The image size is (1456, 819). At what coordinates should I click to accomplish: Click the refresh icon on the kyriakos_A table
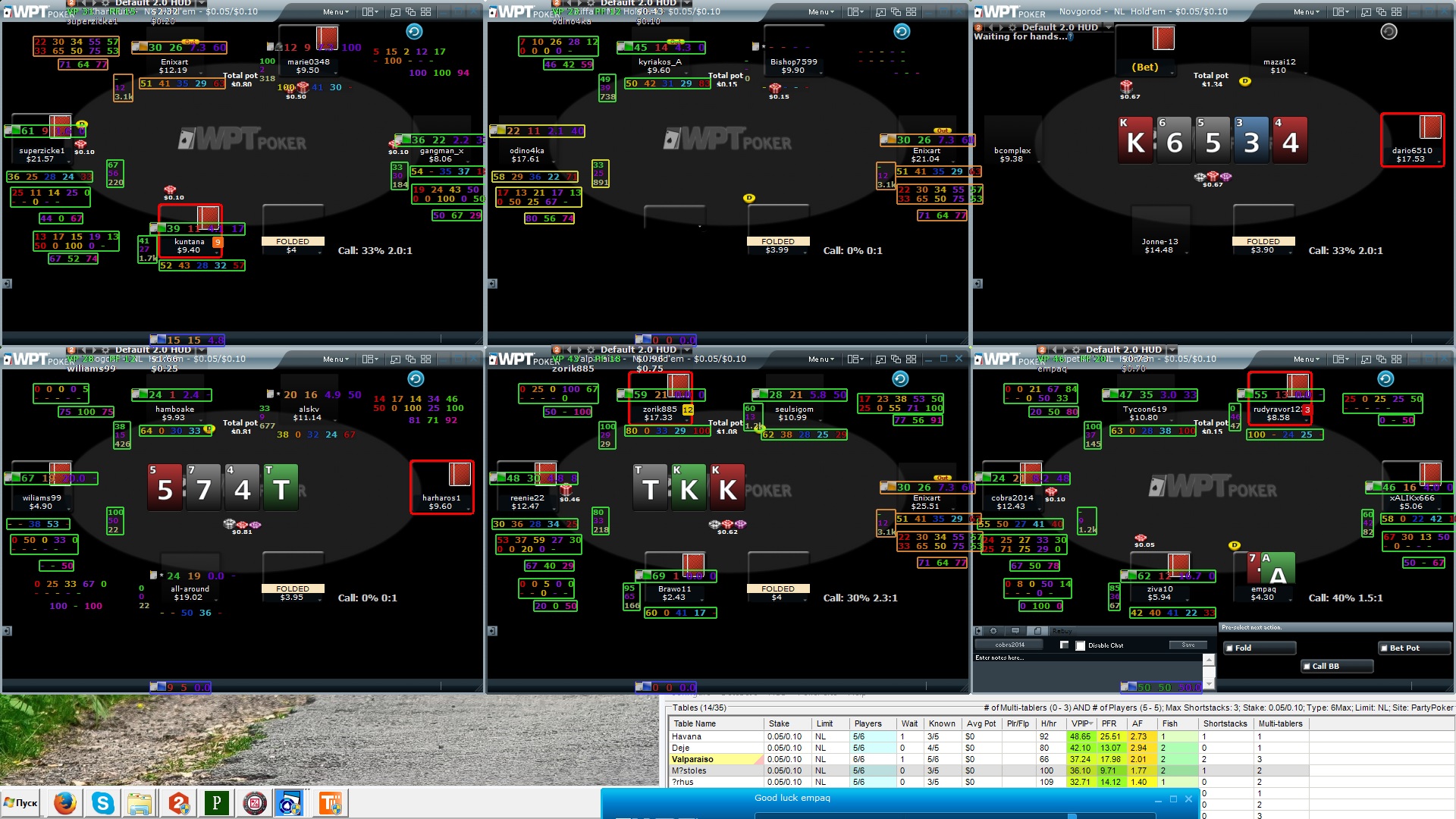901,31
